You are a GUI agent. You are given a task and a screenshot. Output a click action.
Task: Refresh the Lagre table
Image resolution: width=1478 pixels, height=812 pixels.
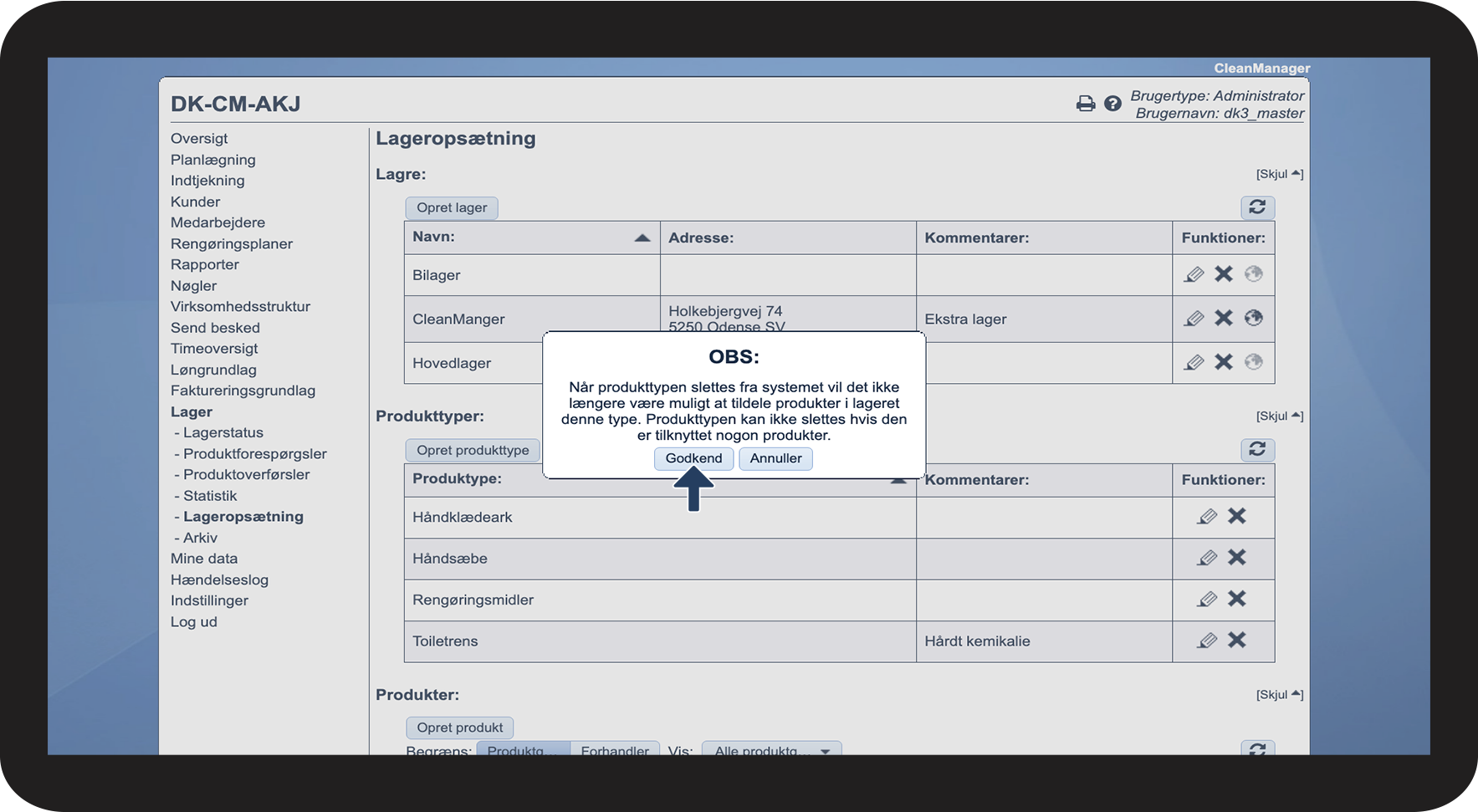pos(1257,207)
